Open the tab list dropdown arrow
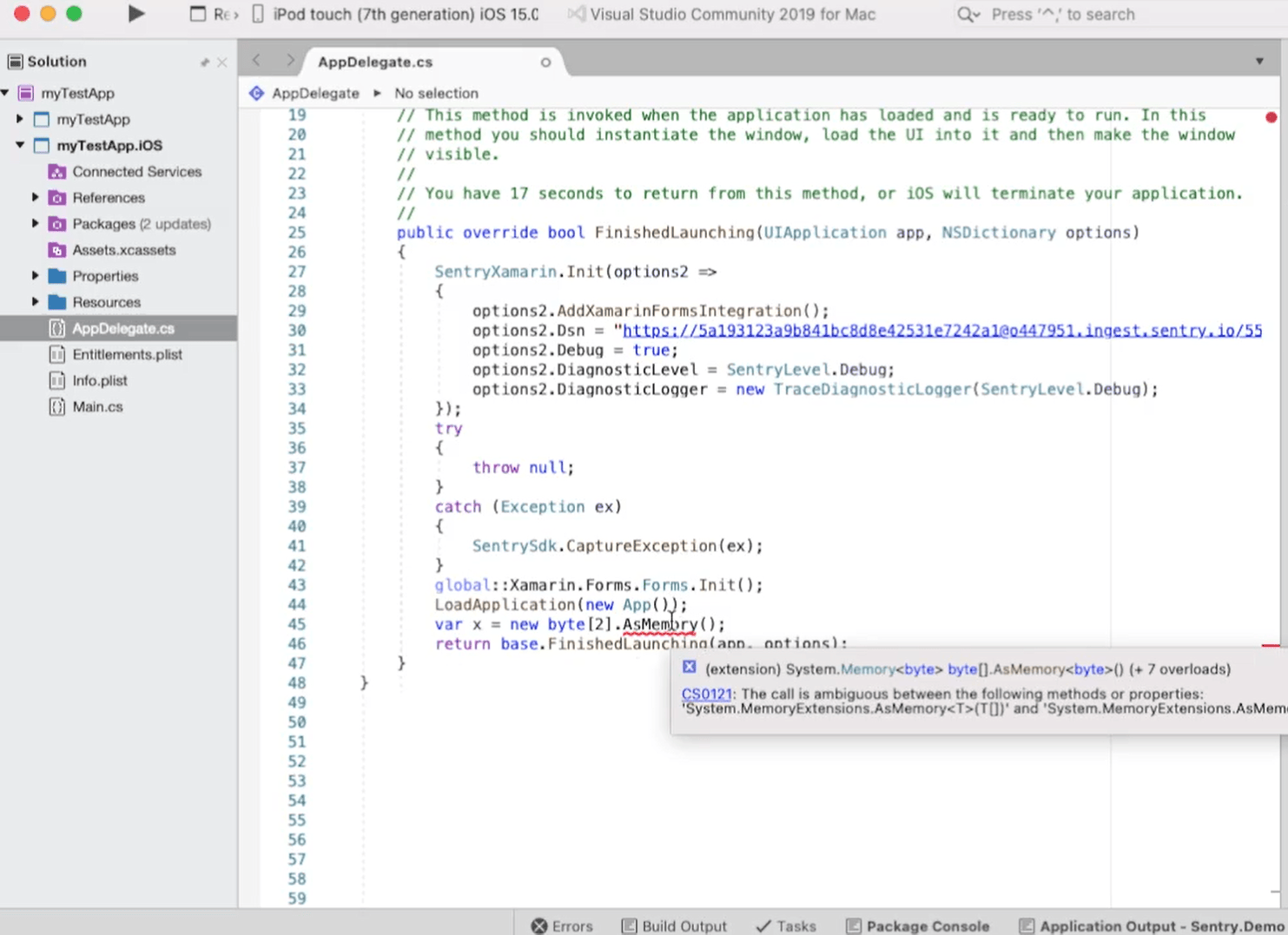1288x935 pixels. 1259,61
